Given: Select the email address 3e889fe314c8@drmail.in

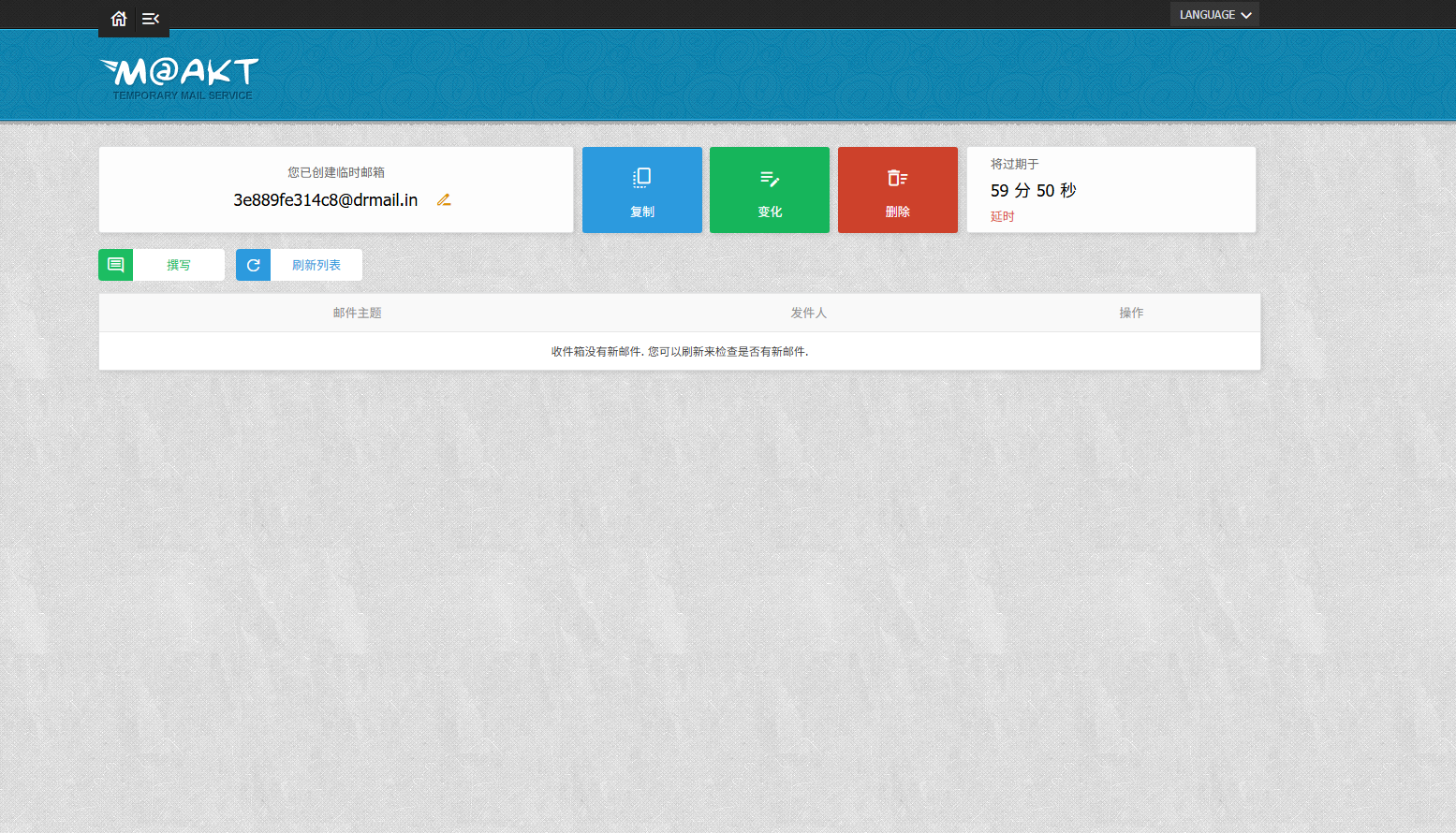Looking at the screenshot, I should pyautogui.click(x=326, y=200).
